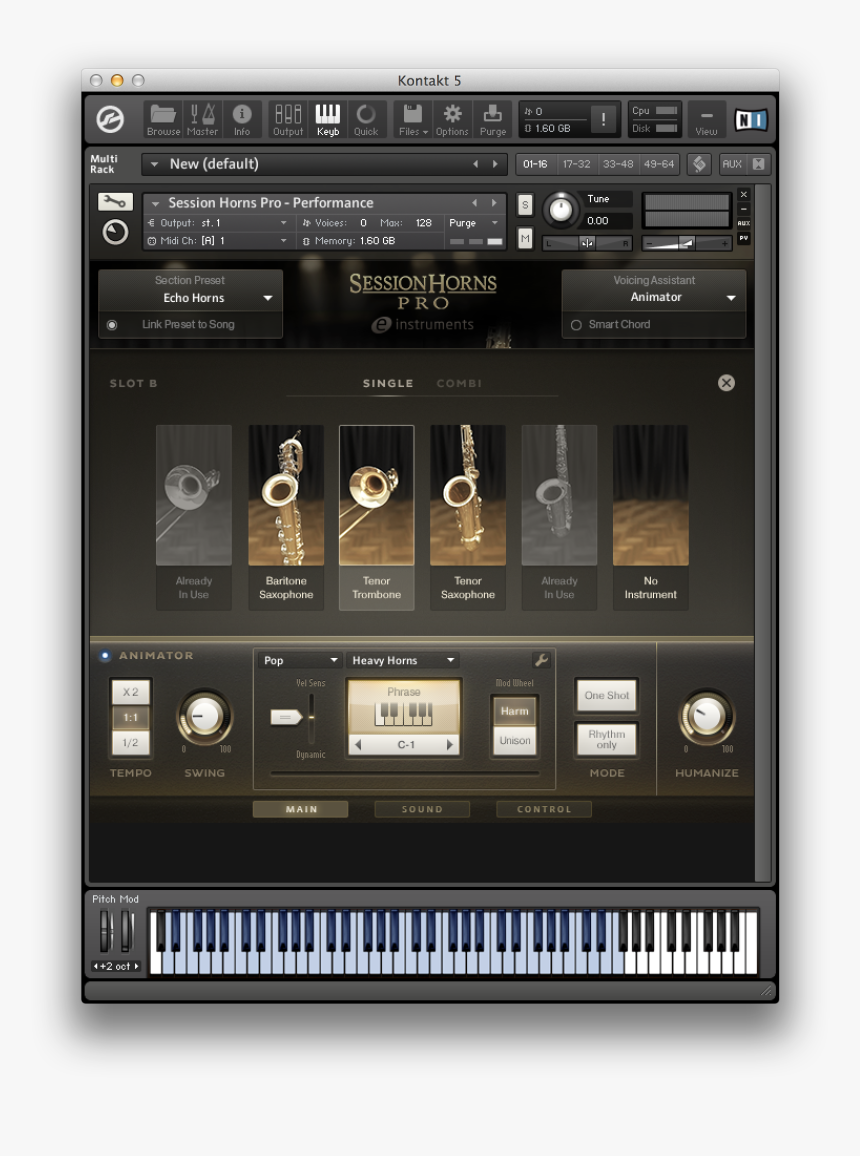Close the Slot B instrument selector
This screenshot has height=1156, width=860.
[x=727, y=383]
